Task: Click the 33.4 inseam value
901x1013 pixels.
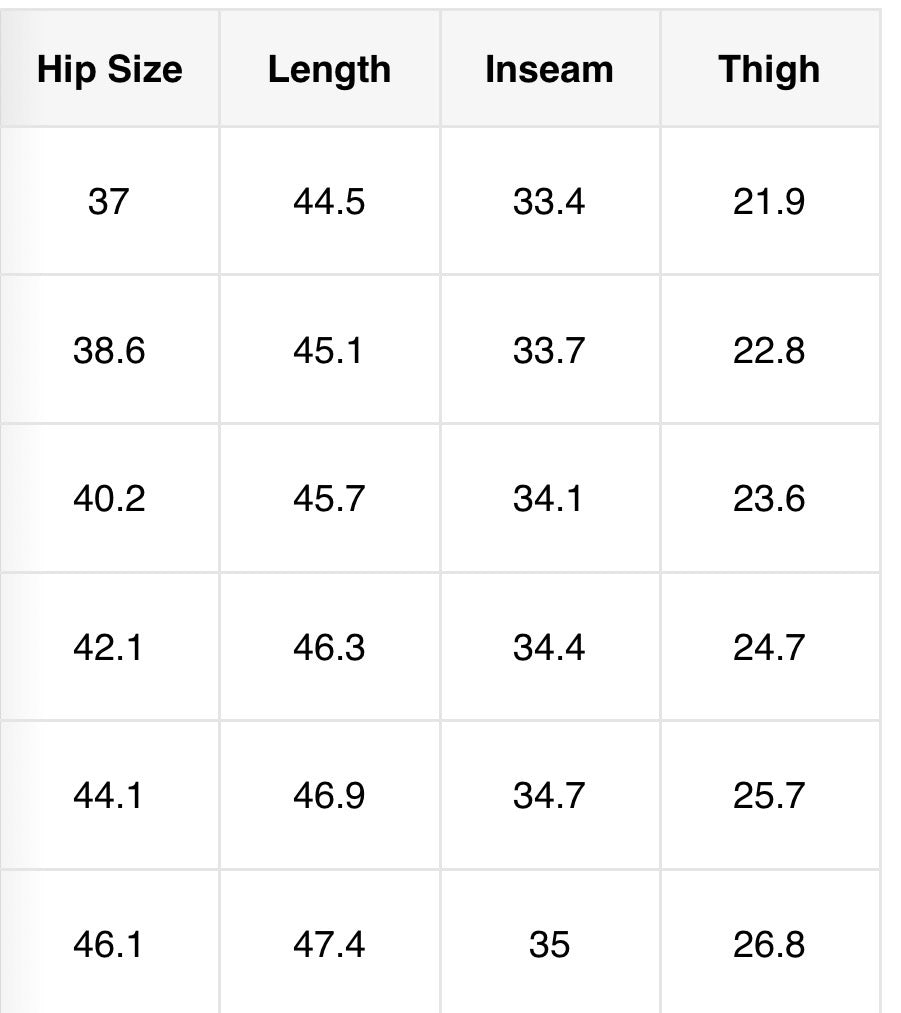Action: coord(549,202)
